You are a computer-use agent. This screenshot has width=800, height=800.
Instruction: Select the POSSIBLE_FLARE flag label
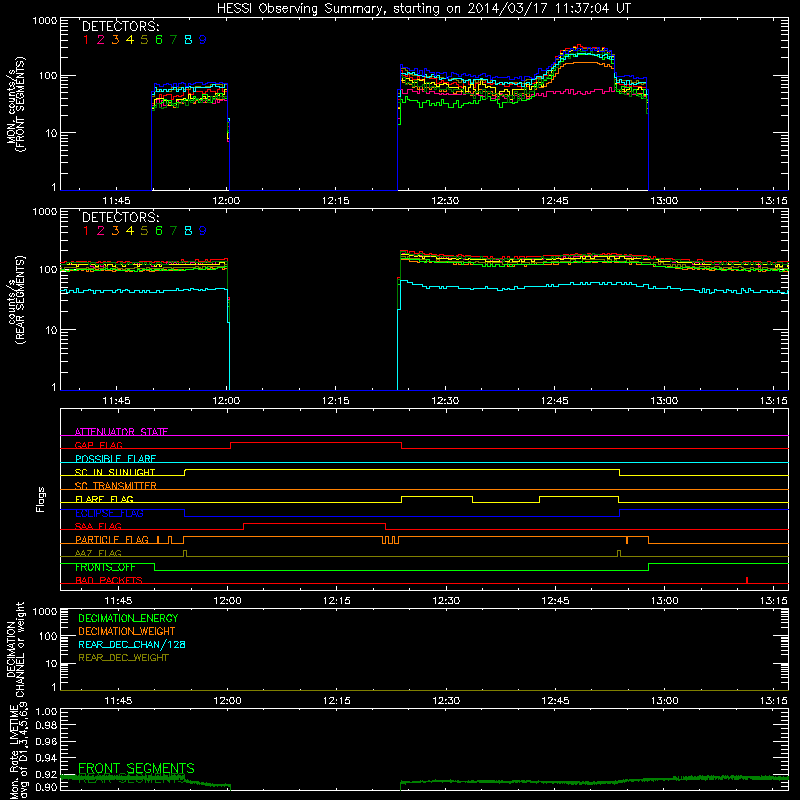tap(115, 459)
